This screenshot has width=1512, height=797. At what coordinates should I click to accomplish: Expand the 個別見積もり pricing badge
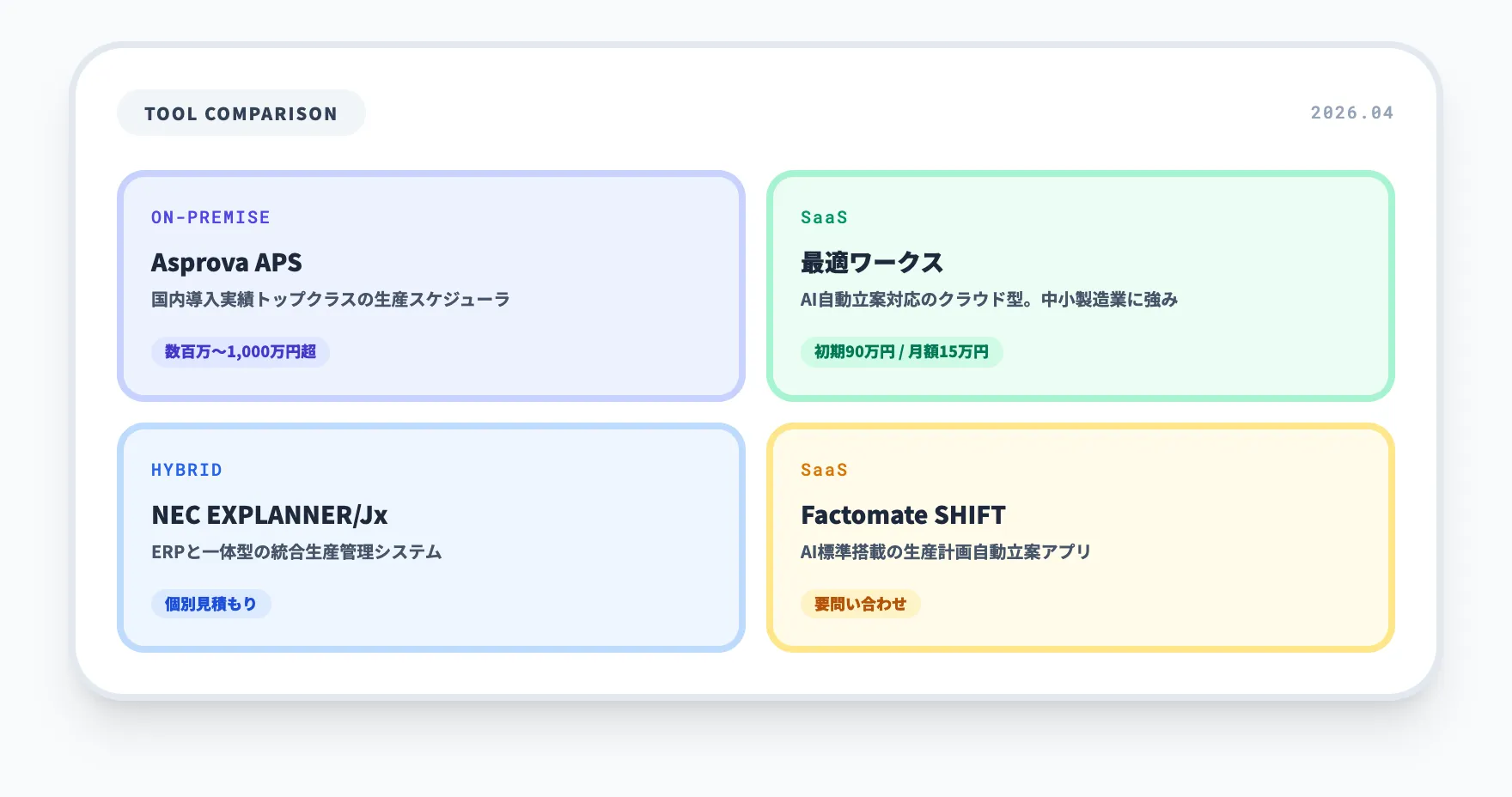(x=210, y=604)
